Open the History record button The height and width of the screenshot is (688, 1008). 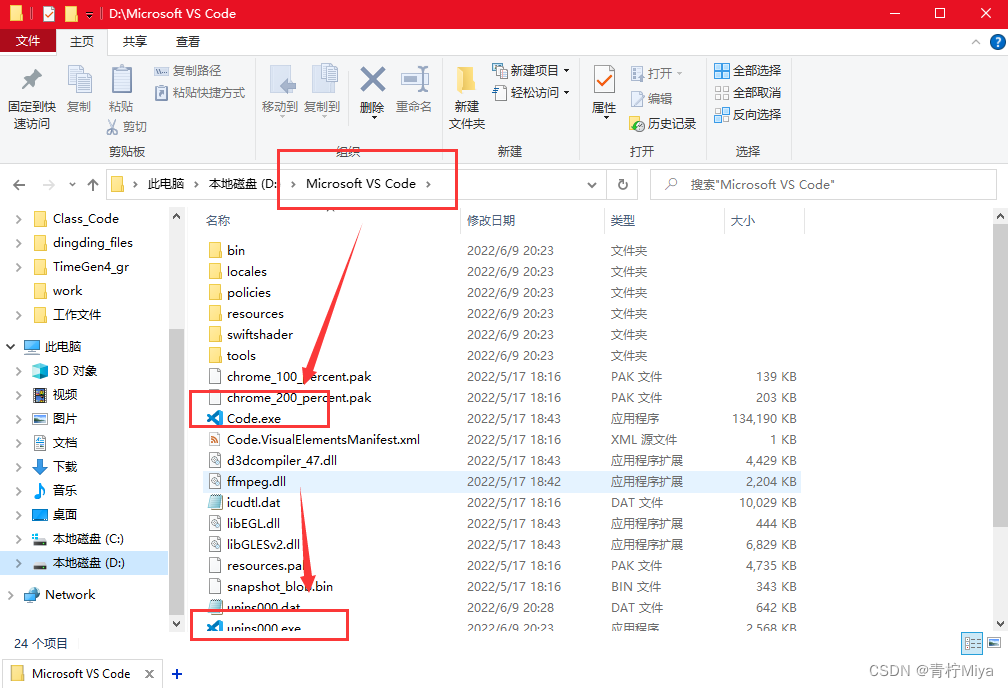[x=662, y=123]
